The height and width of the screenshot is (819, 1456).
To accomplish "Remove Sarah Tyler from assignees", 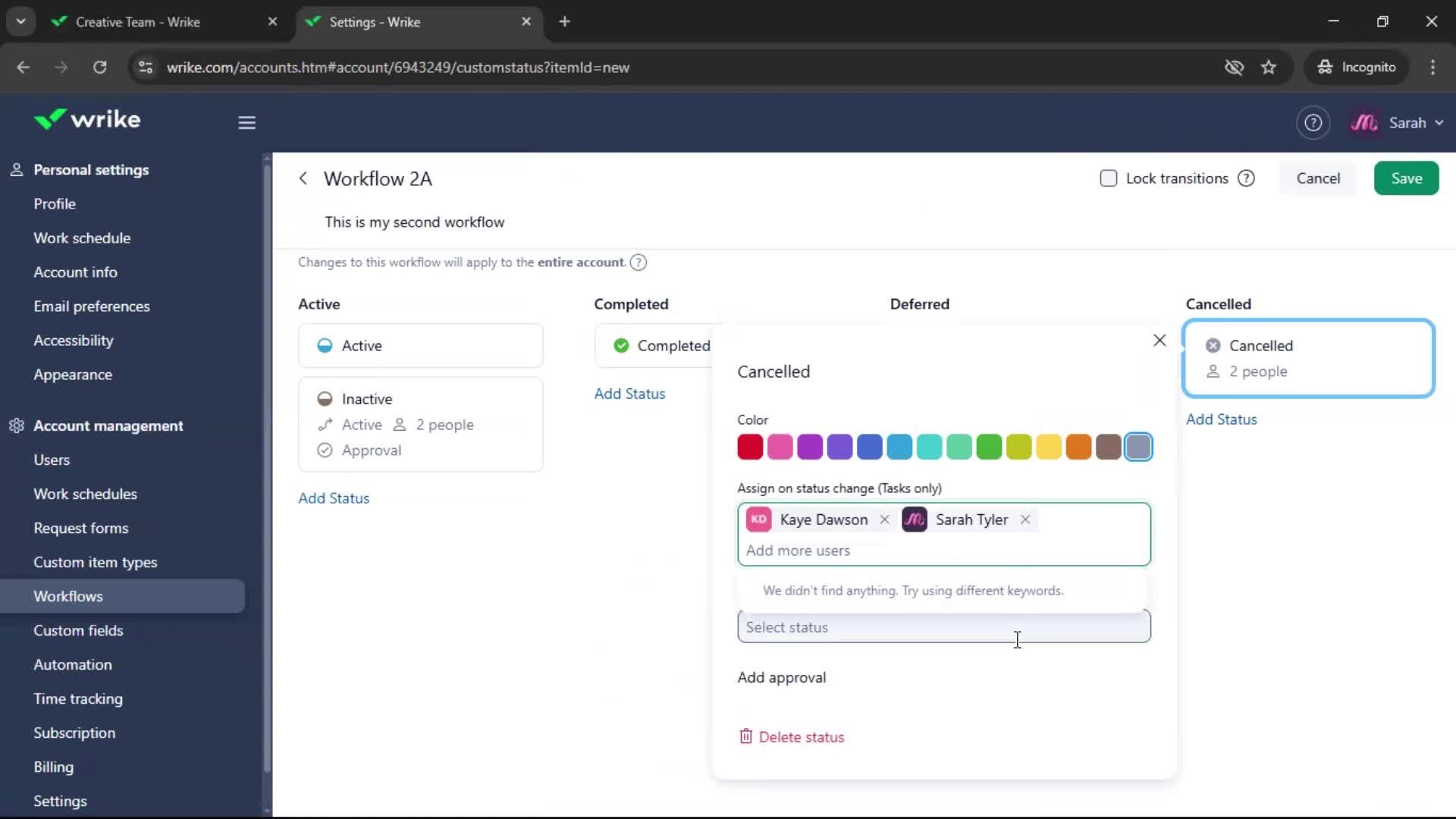I will tap(1025, 520).
